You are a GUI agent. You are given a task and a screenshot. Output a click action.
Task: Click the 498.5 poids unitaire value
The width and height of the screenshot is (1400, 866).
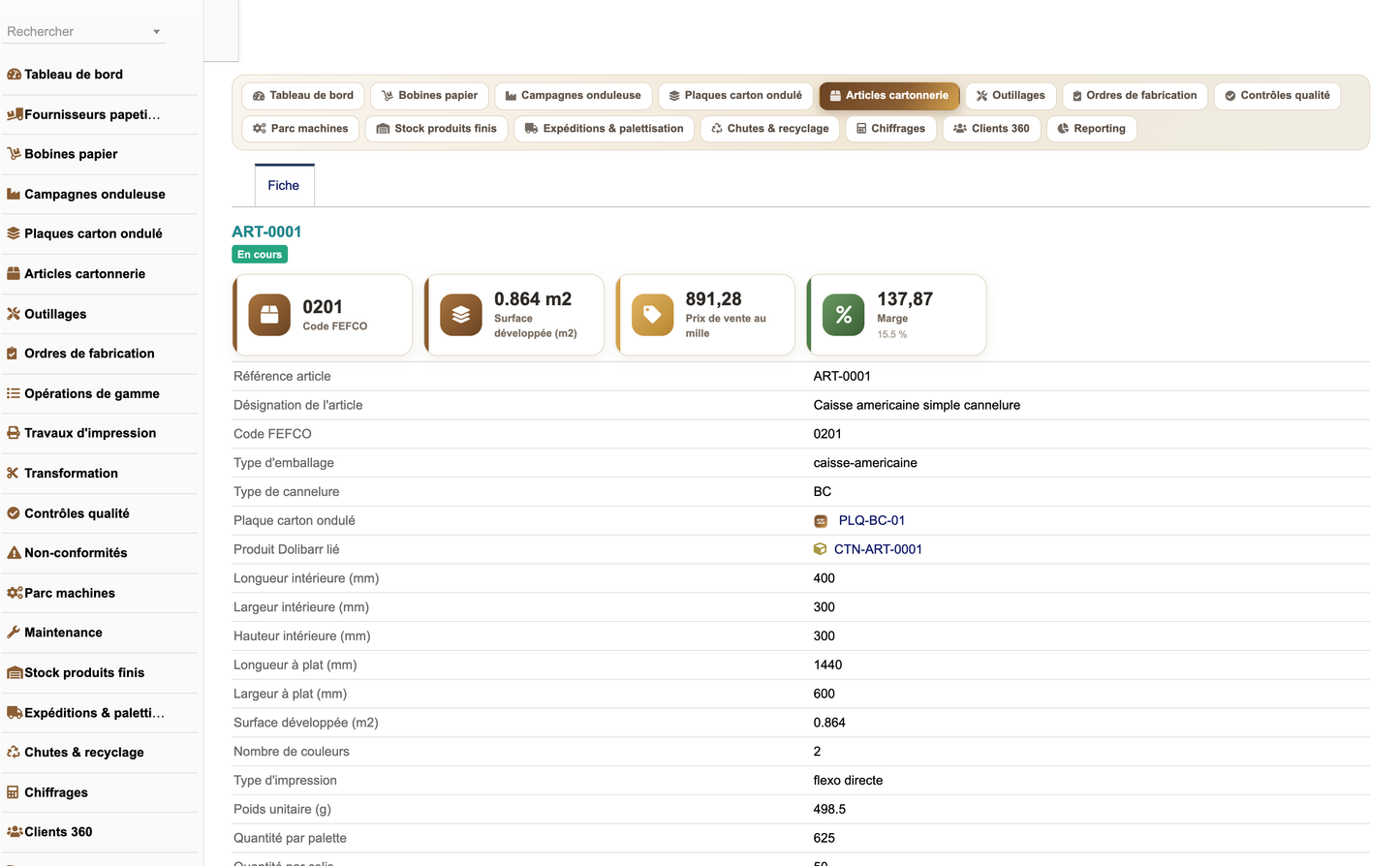pyautogui.click(x=829, y=810)
